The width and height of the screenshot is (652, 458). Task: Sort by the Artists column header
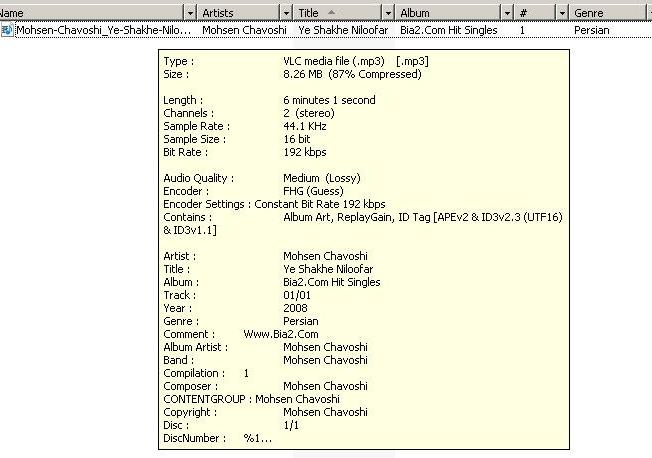(239, 13)
